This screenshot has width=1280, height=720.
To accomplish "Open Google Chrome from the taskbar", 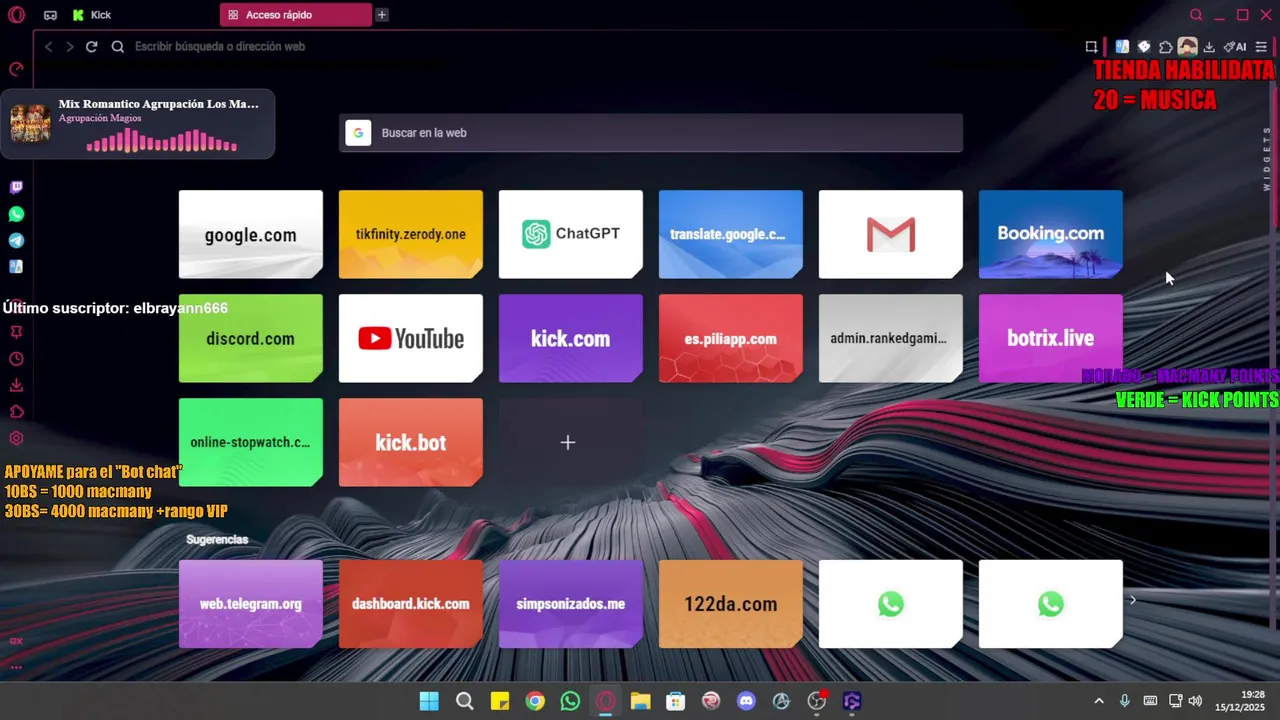I will (x=535, y=701).
